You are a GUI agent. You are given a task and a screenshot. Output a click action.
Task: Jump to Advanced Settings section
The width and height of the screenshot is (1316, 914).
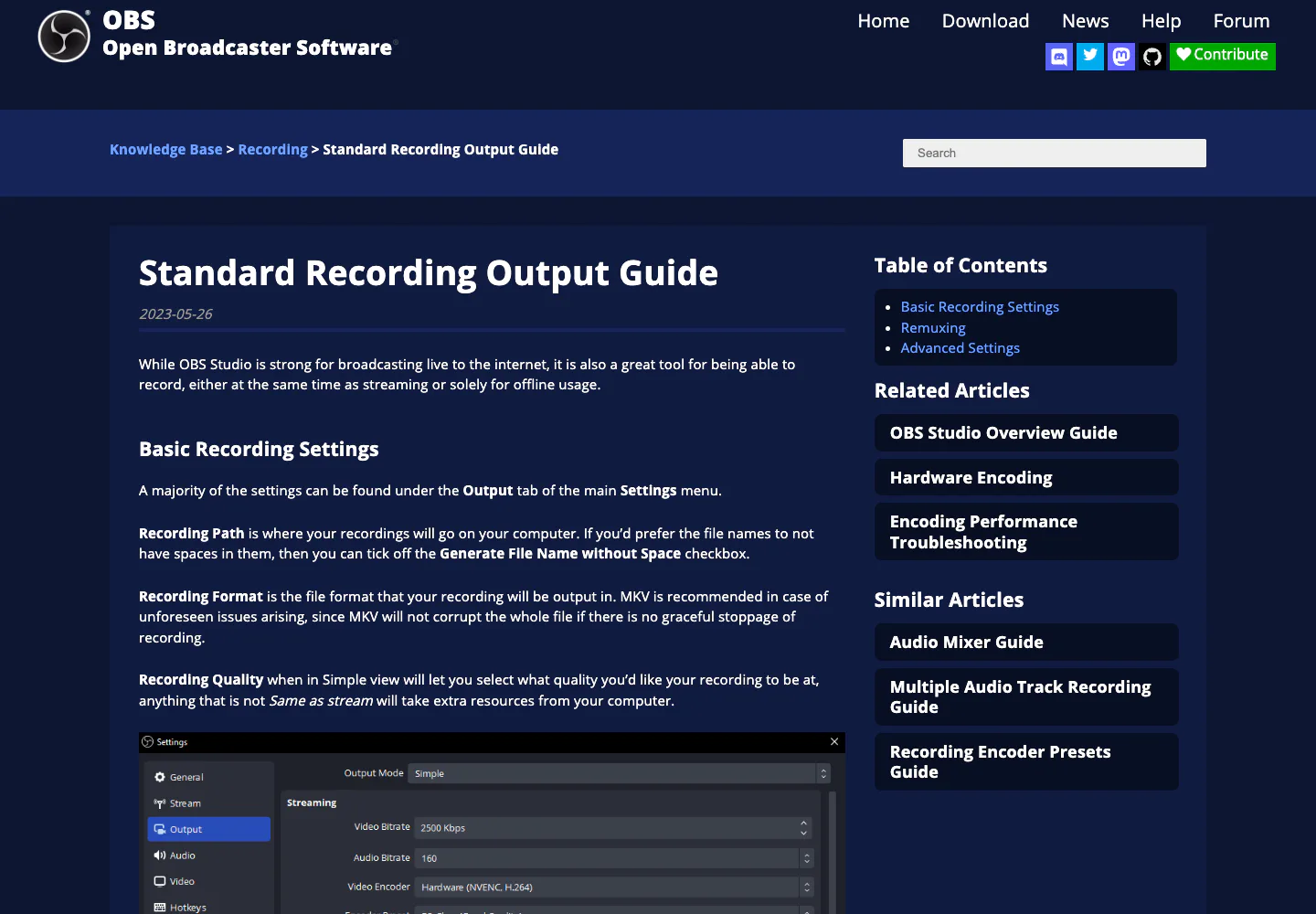pyautogui.click(x=960, y=348)
